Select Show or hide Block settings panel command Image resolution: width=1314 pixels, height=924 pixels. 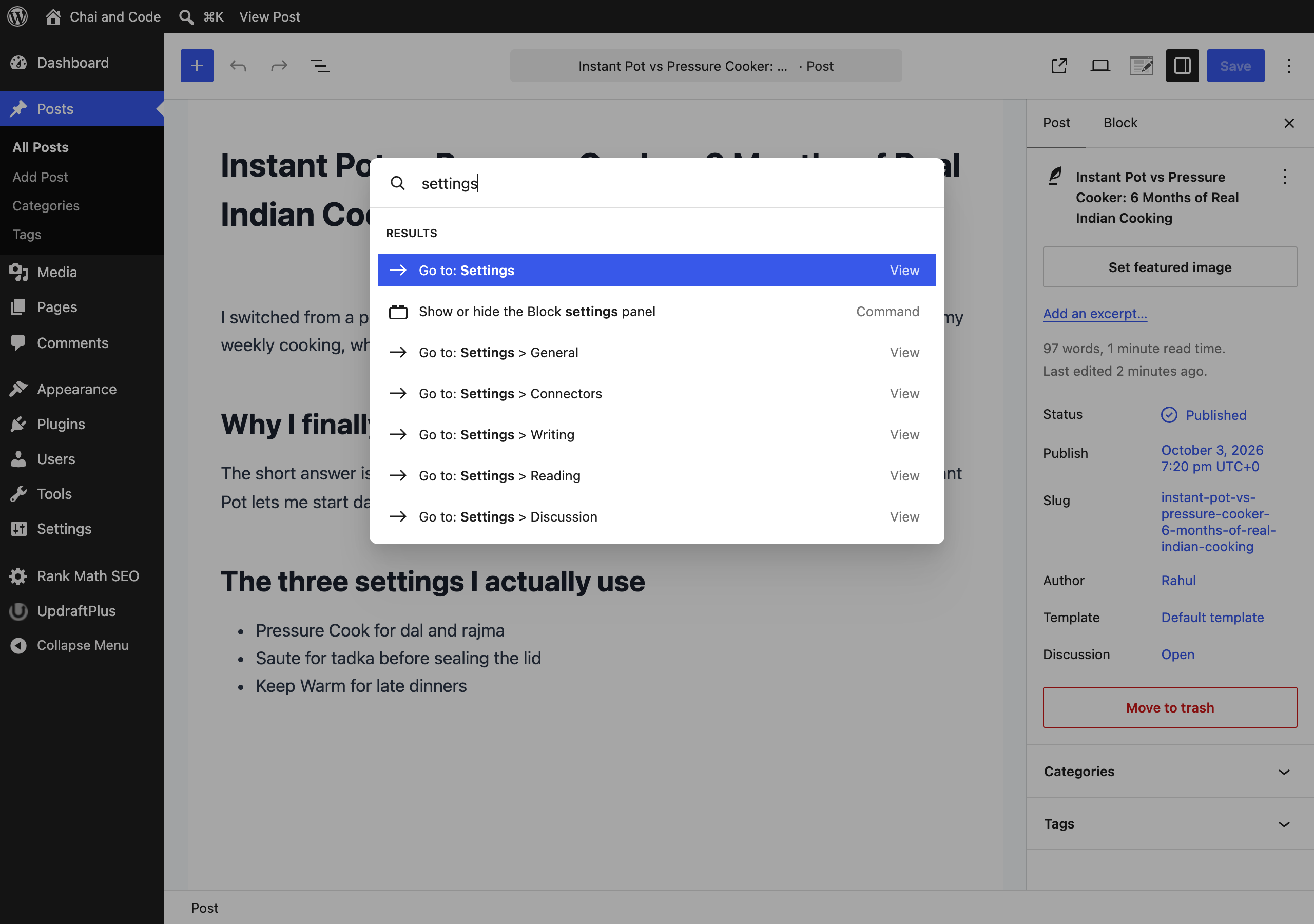click(x=656, y=312)
